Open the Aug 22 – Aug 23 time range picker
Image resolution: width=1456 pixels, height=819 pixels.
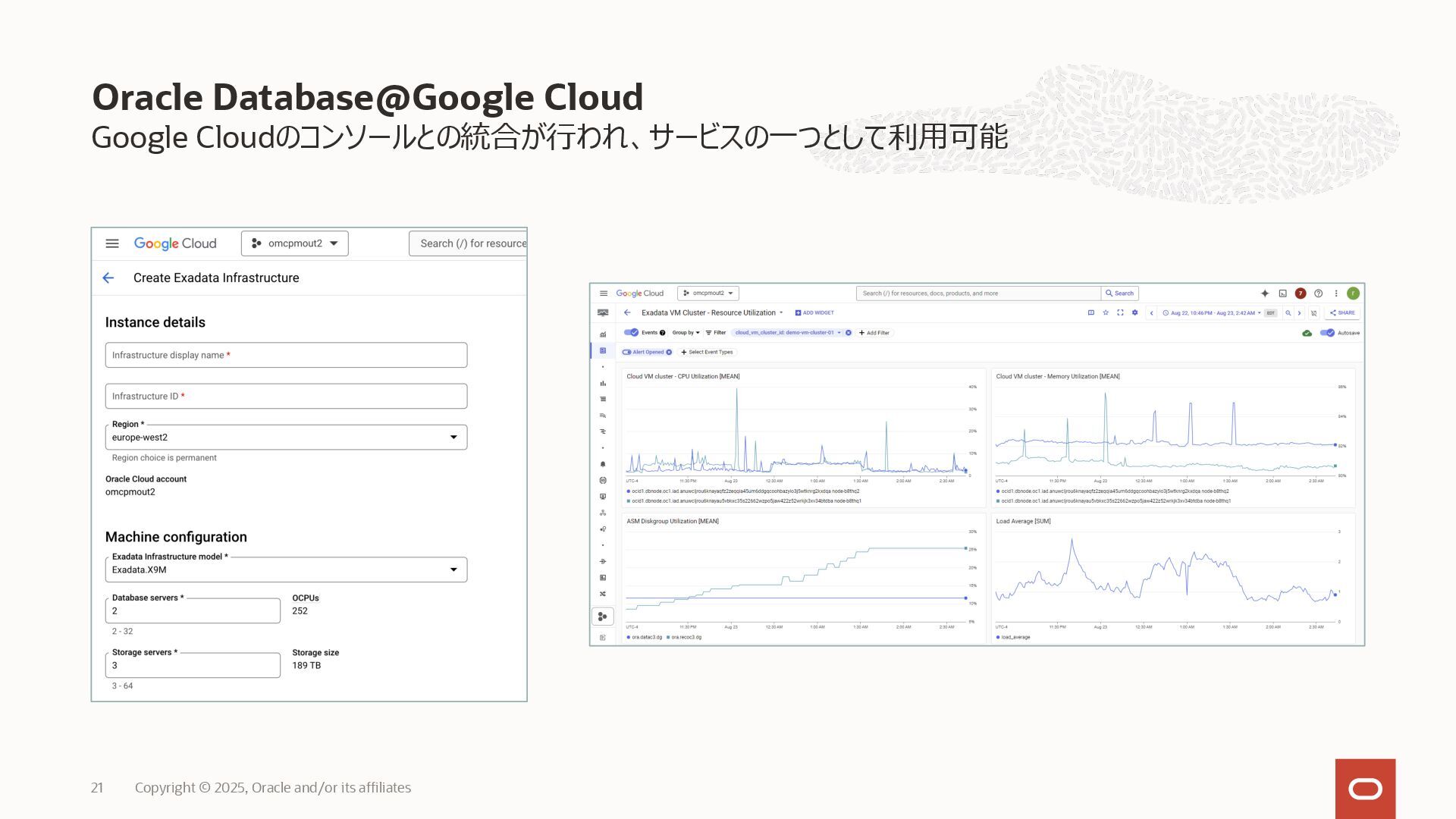(1213, 313)
